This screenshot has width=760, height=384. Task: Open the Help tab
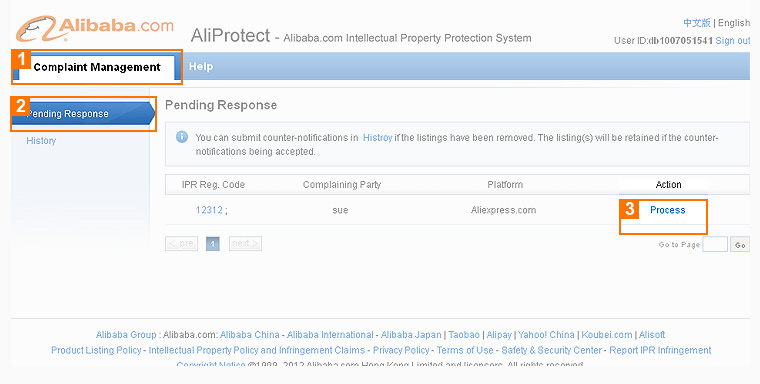(x=201, y=66)
